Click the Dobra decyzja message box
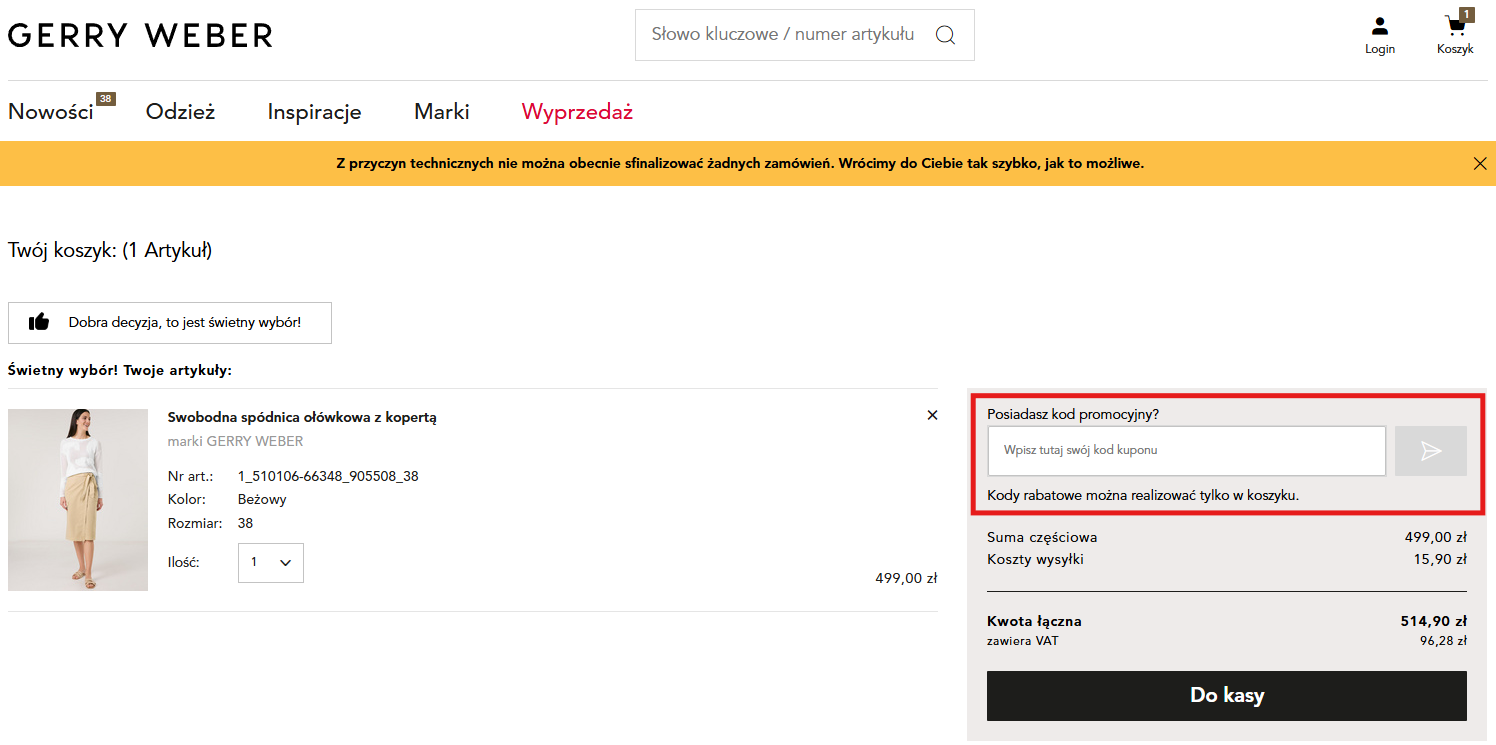The width and height of the screenshot is (1496, 745). (x=170, y=323)
